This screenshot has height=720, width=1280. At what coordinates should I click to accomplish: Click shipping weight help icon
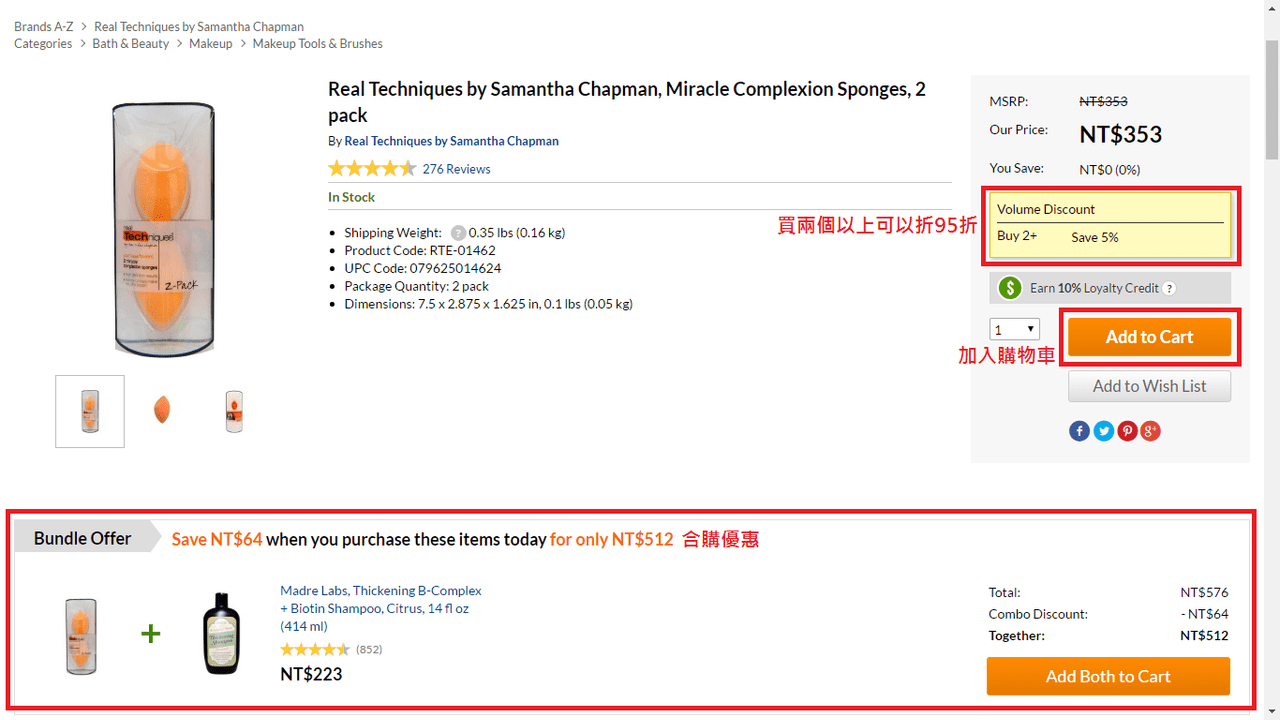(458, 233)
